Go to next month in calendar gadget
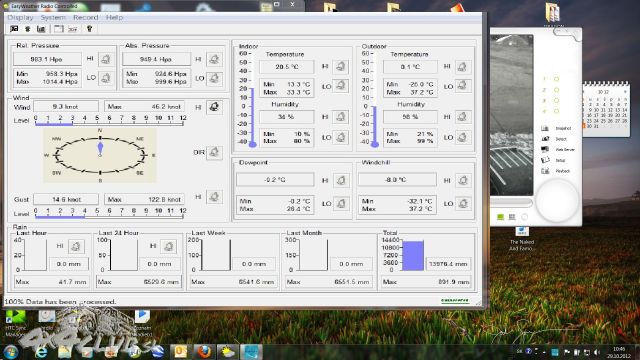The image size is (640, 360). (624, 92)
